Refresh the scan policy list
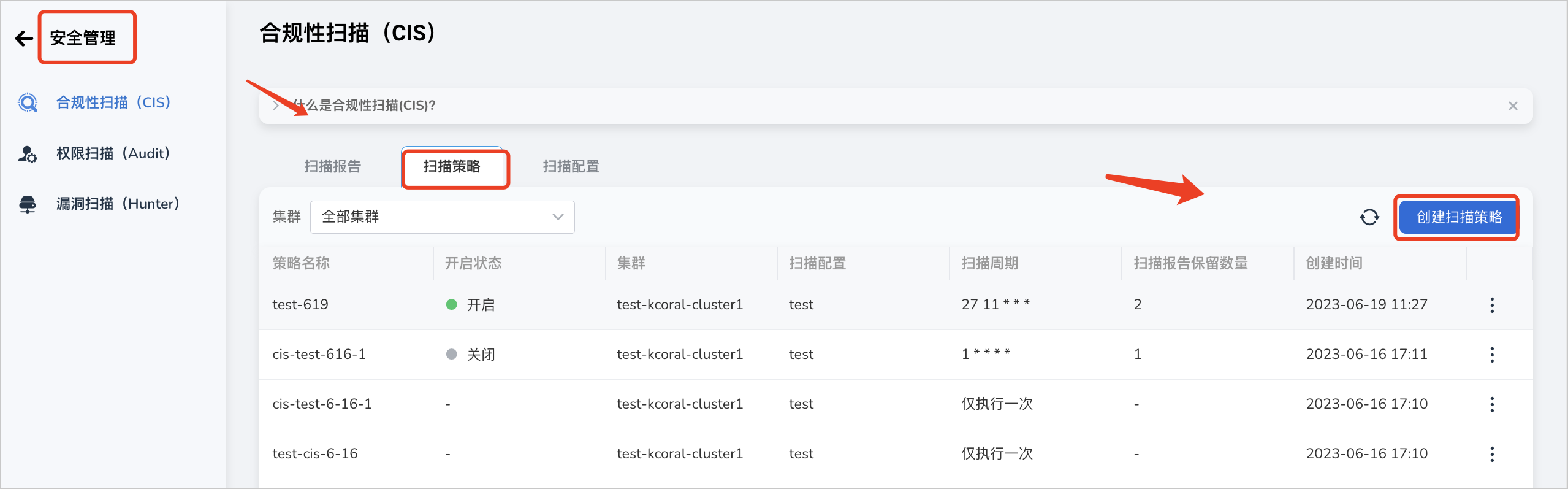 coord(1369,217)
